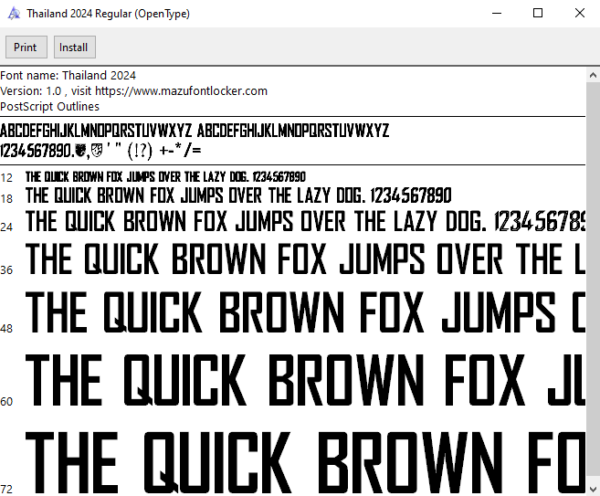Click the PostScript Outlines text

tap(50, 106)
